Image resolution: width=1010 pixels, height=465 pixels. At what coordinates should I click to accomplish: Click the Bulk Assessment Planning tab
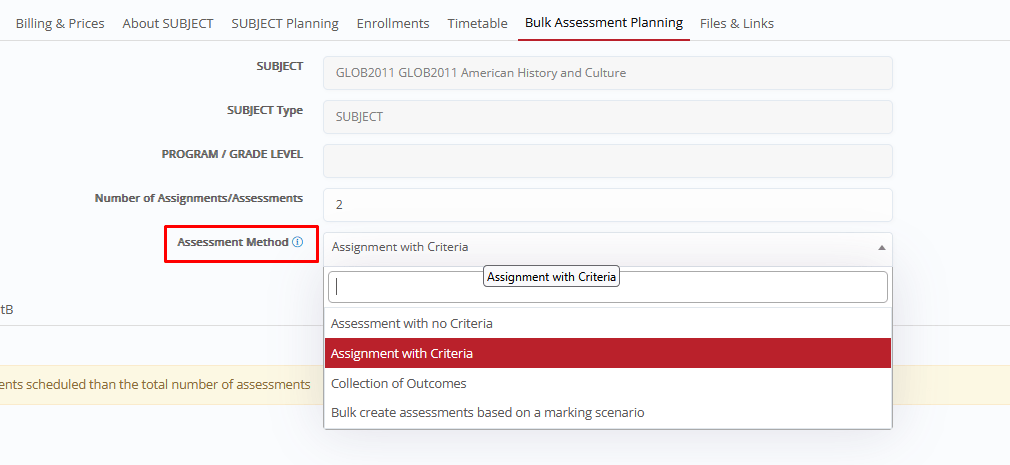point(604,22)
